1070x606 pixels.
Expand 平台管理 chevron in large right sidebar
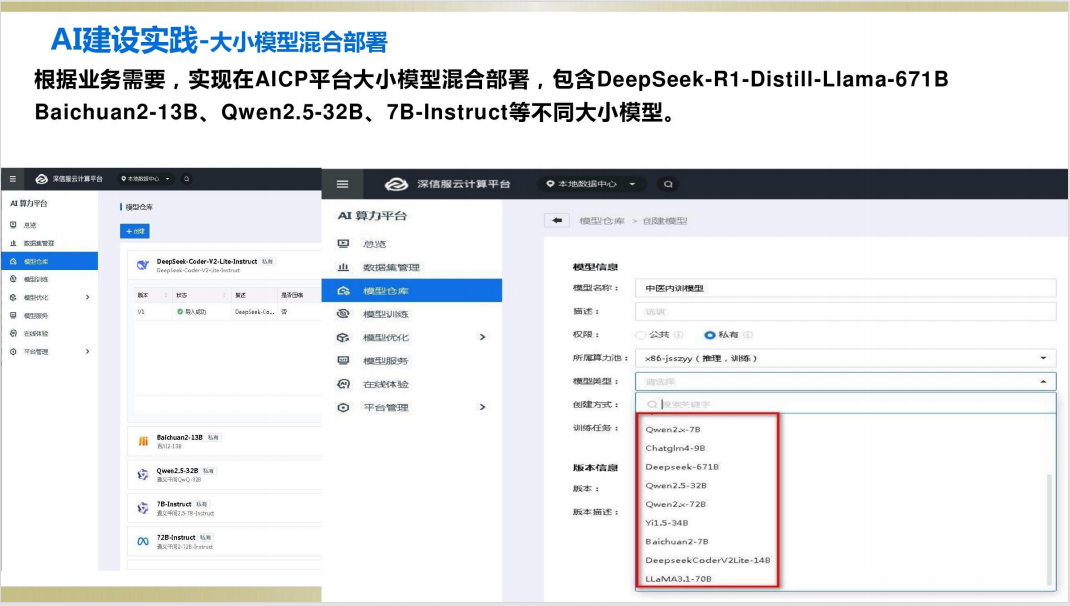tap(482, 407)
